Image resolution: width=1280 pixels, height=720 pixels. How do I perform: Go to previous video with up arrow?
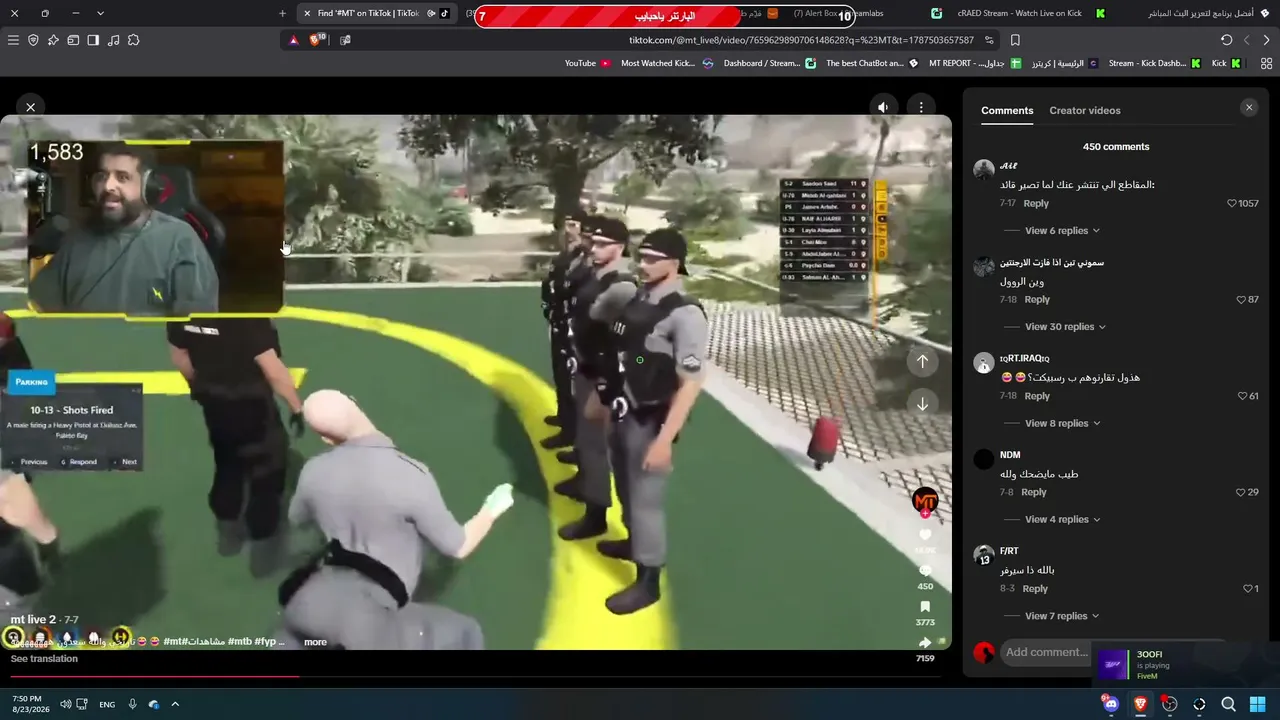pyautogui.click(x=922, y=361)
